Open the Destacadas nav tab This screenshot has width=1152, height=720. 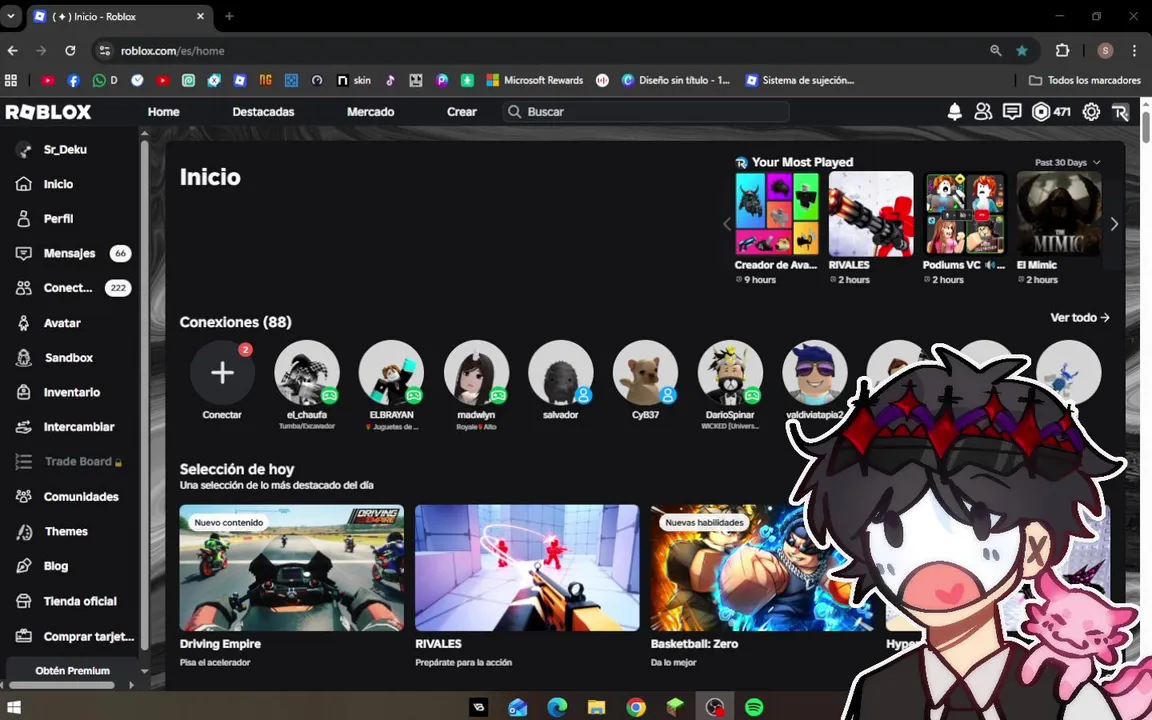(263, 112)
